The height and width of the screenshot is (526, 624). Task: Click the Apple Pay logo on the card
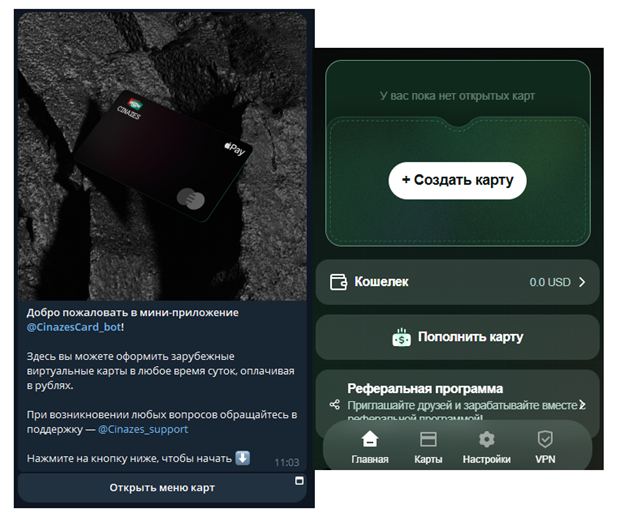[x=235, y=148]
